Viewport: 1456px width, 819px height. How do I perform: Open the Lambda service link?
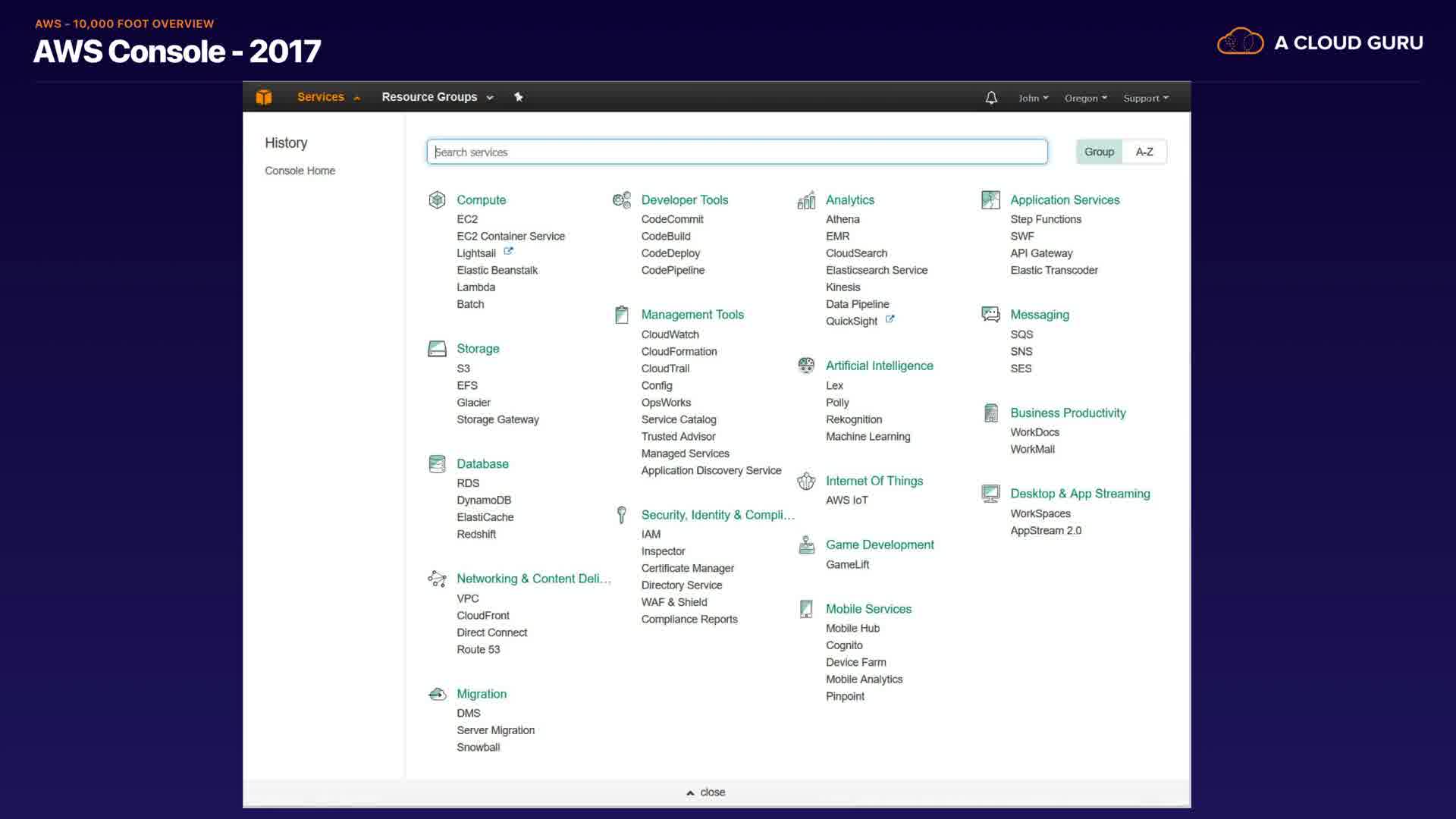475,287
